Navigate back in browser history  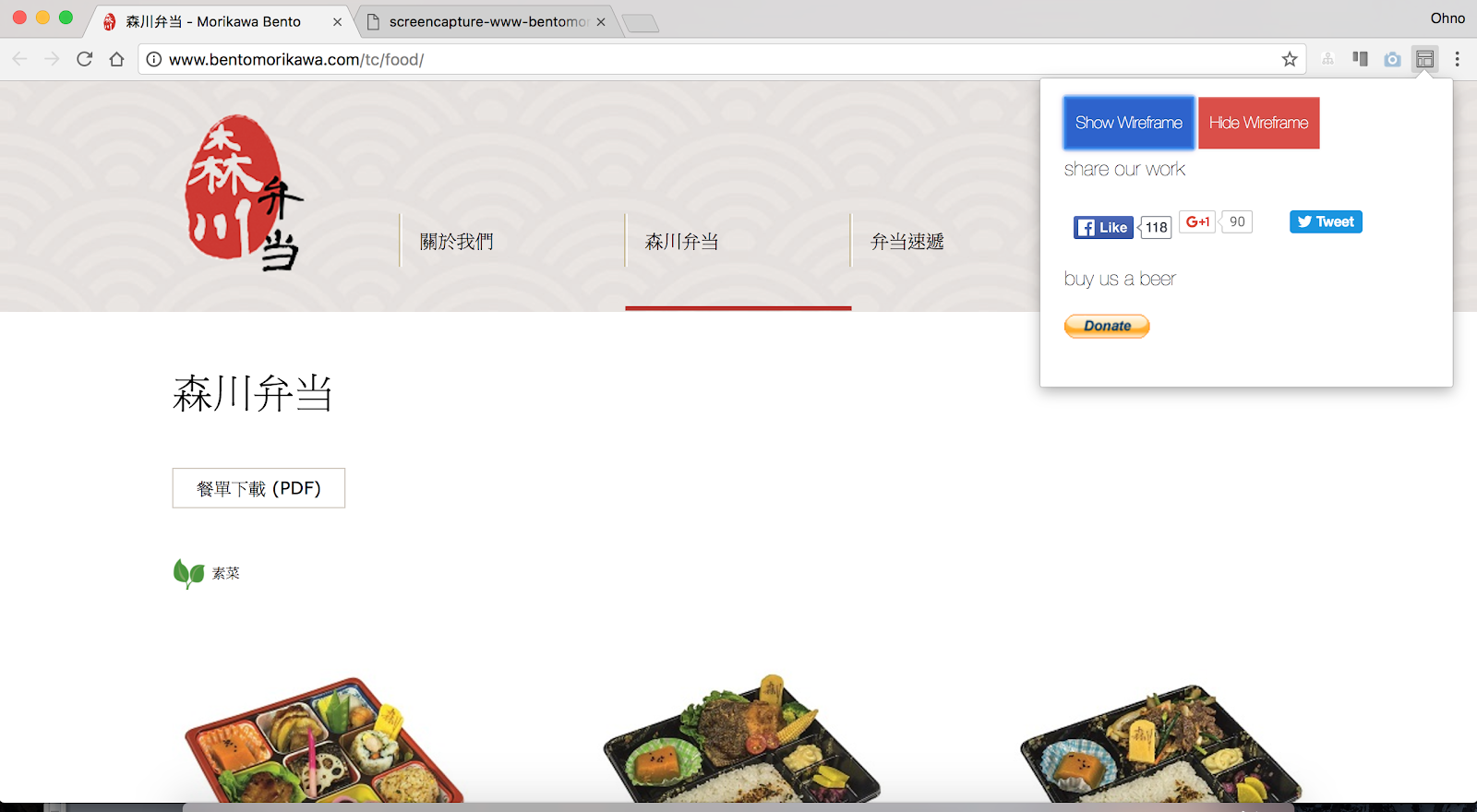(x=19, y=59)
